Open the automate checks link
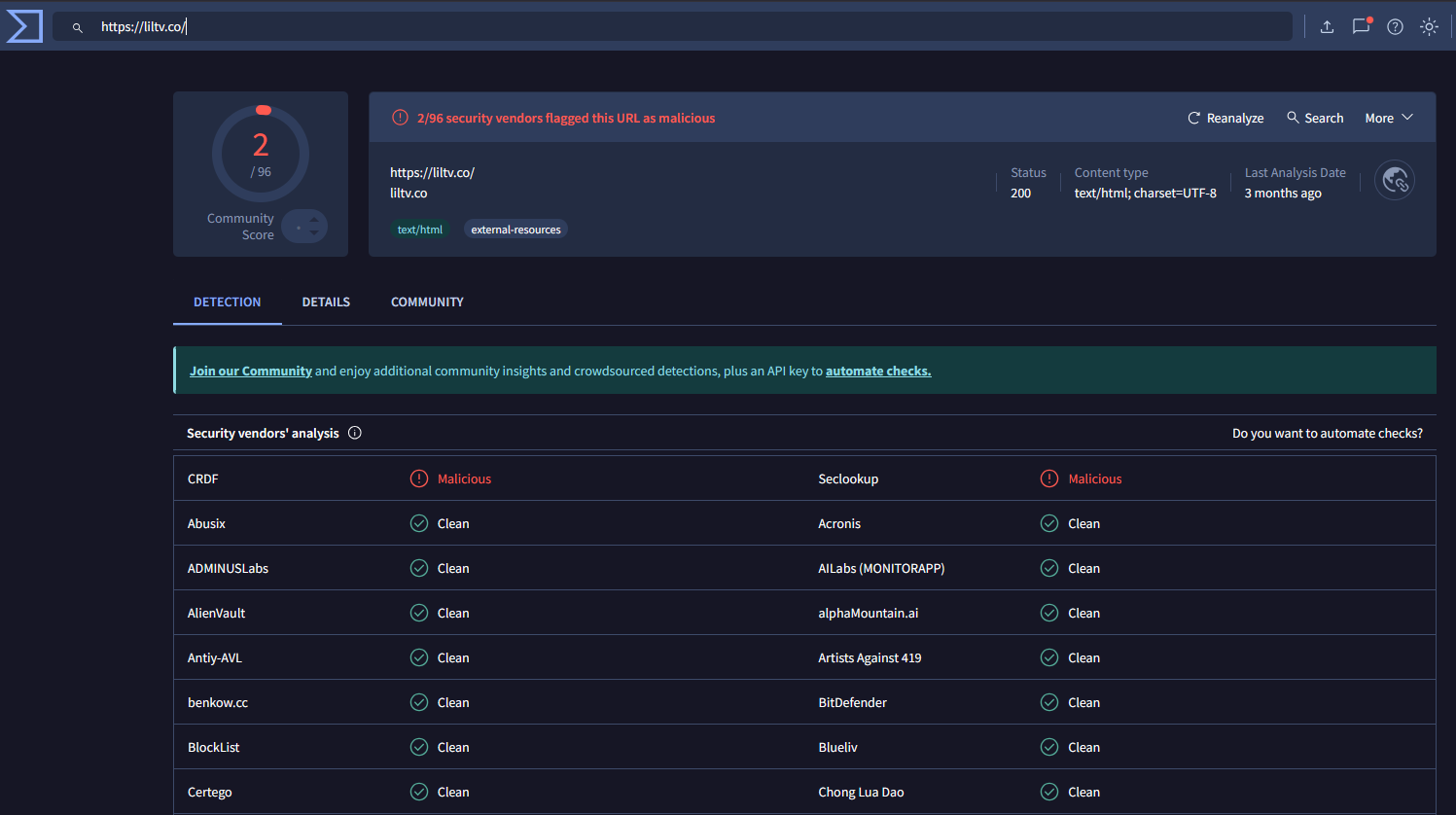1456x815 pixels. point(878,371)
